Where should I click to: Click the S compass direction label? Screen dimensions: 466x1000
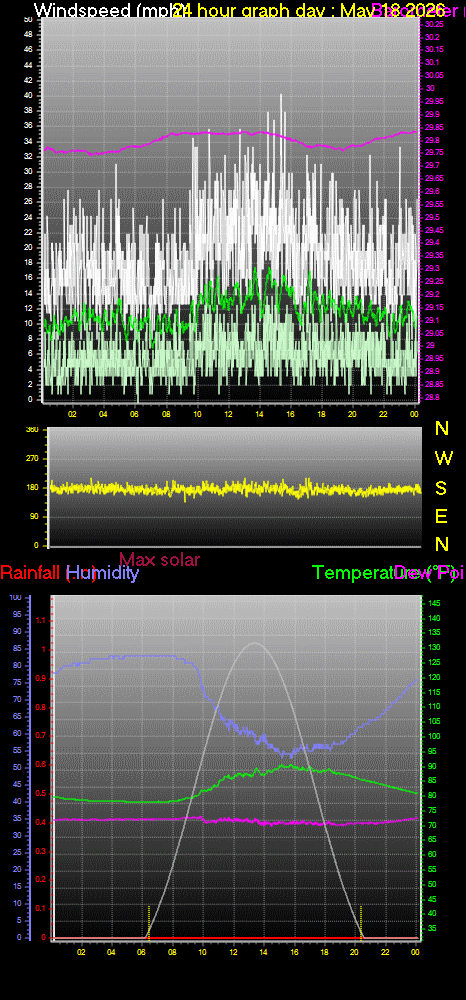coord(441,488)
